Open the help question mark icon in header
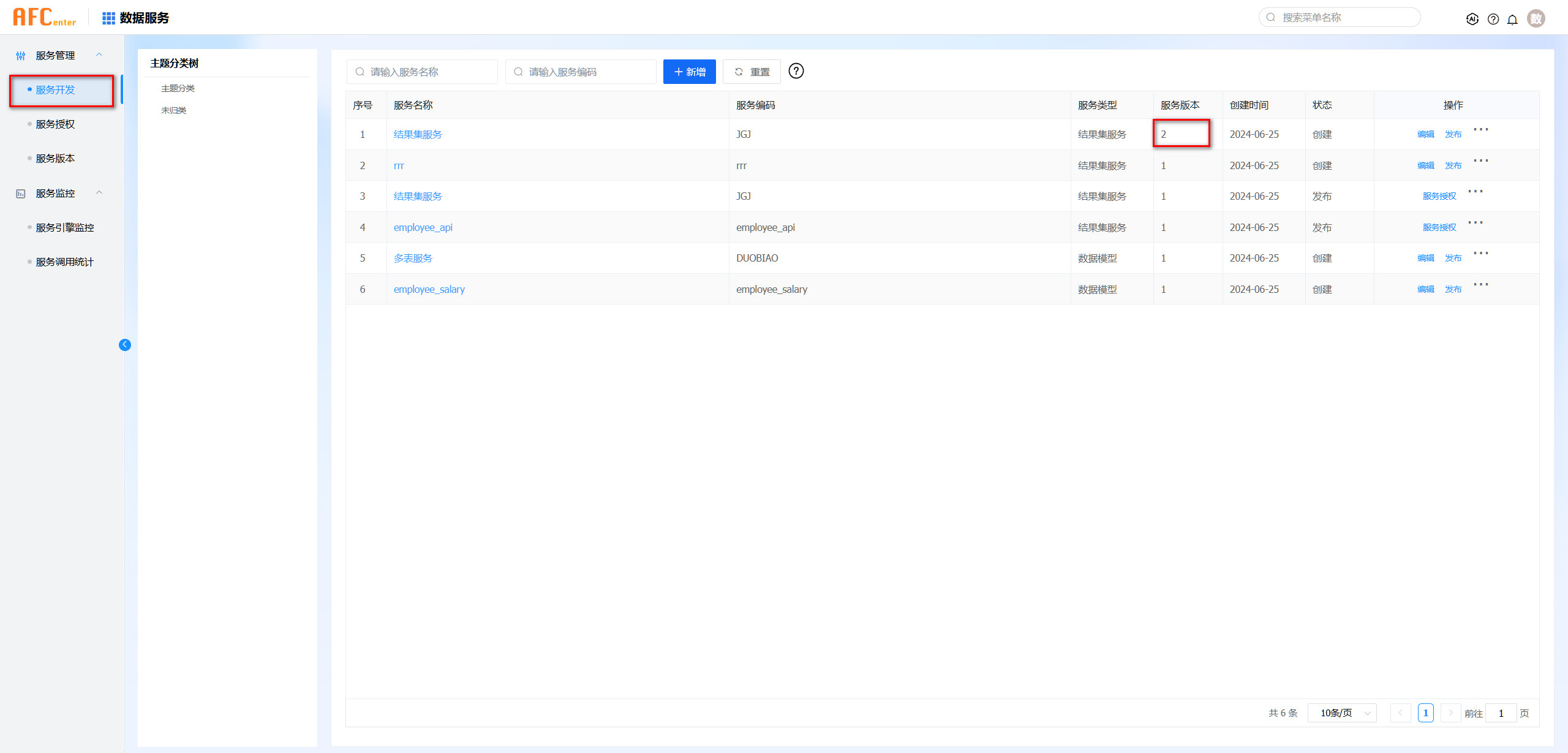 pyautogui.click(x=1493, y=19)
